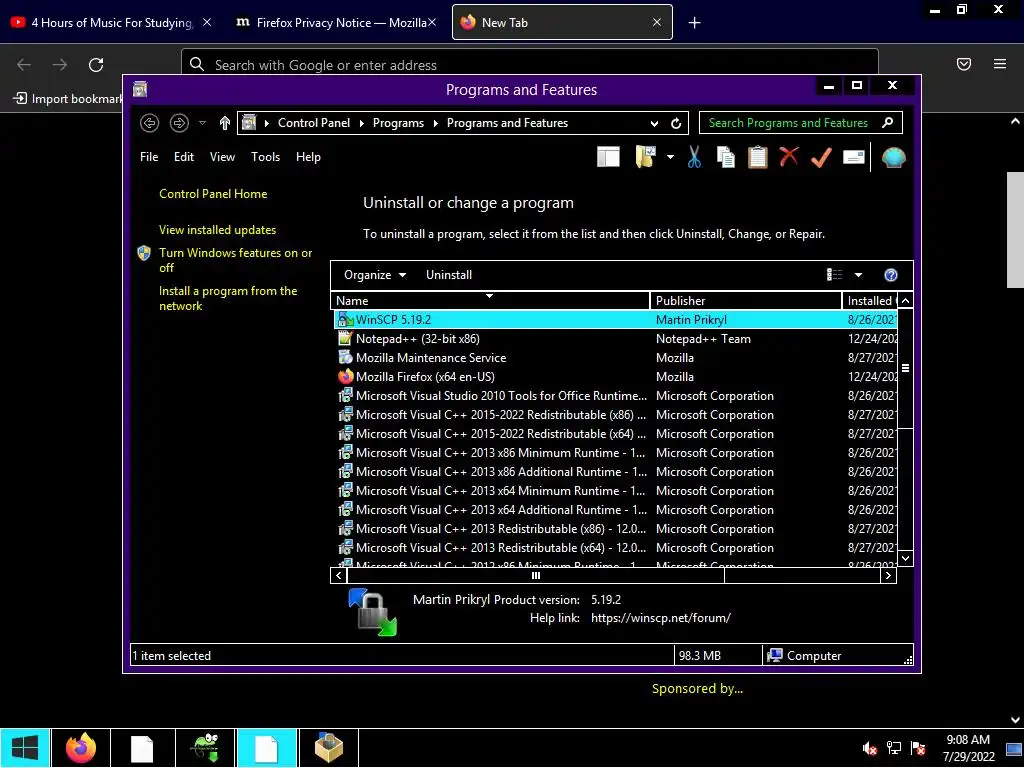
Task: Open the Help menu
Action: 308,157
